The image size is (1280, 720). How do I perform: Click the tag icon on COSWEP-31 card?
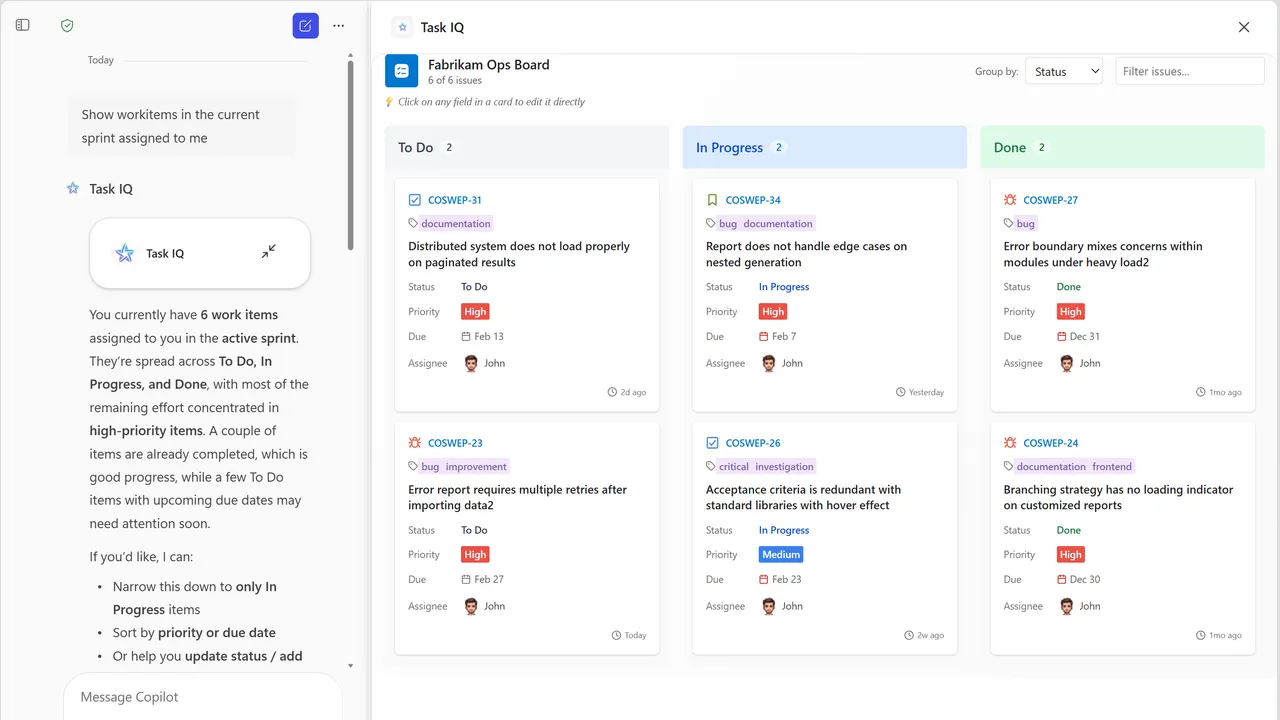click(414, 224)
